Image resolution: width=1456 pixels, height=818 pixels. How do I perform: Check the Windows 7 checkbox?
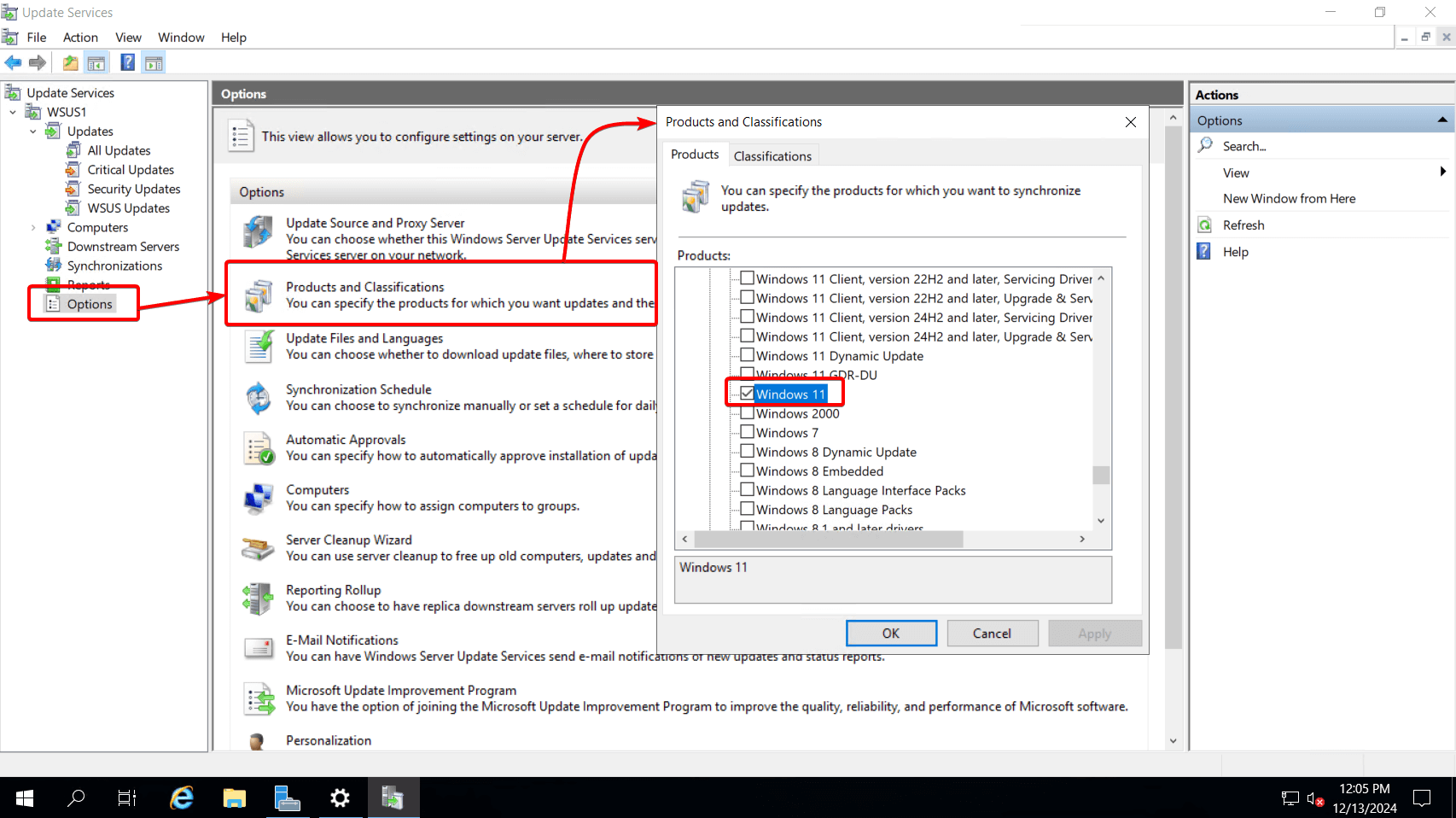click(x=748, y=432)
